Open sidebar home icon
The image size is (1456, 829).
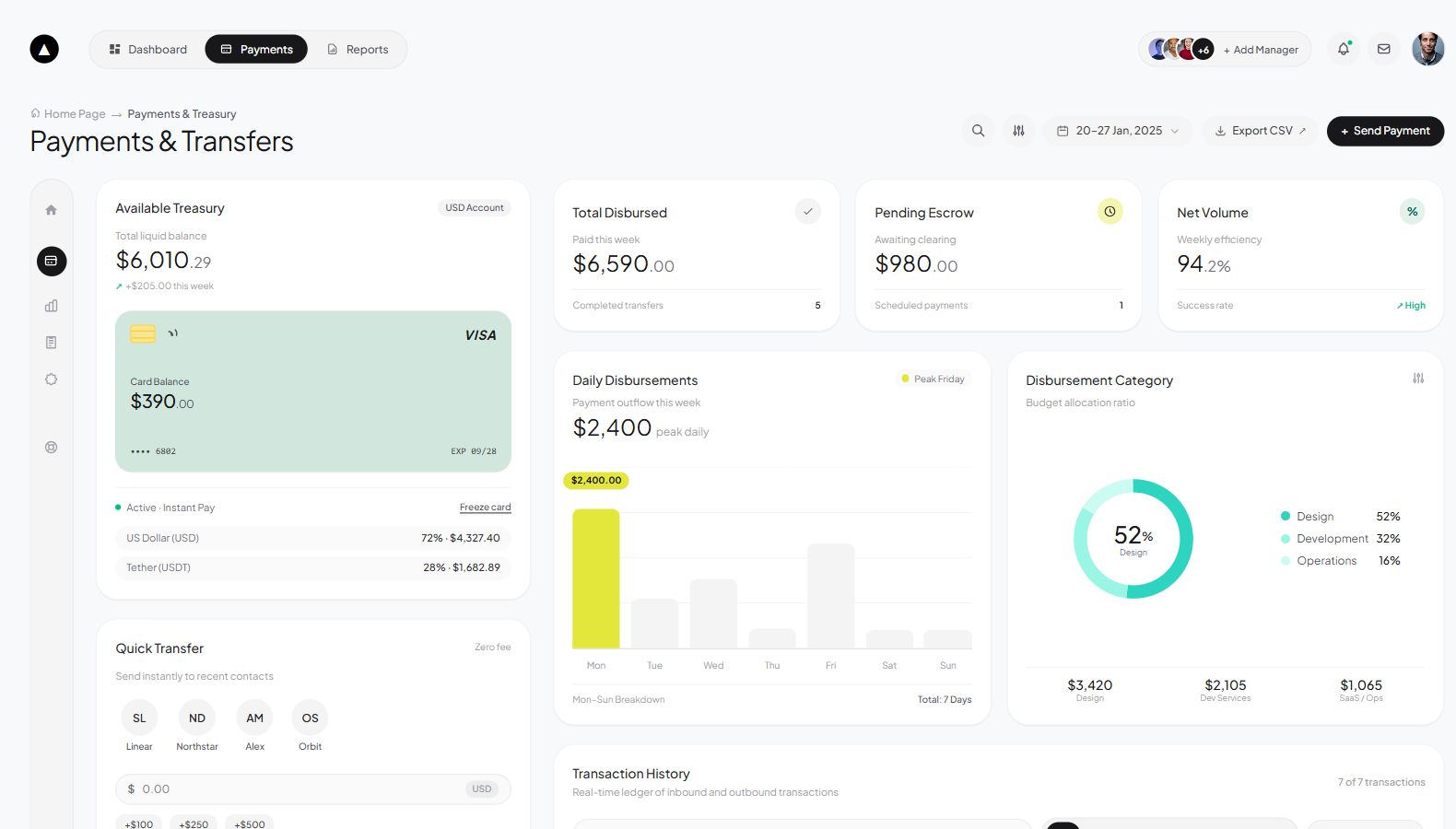[x=52, y=210]
